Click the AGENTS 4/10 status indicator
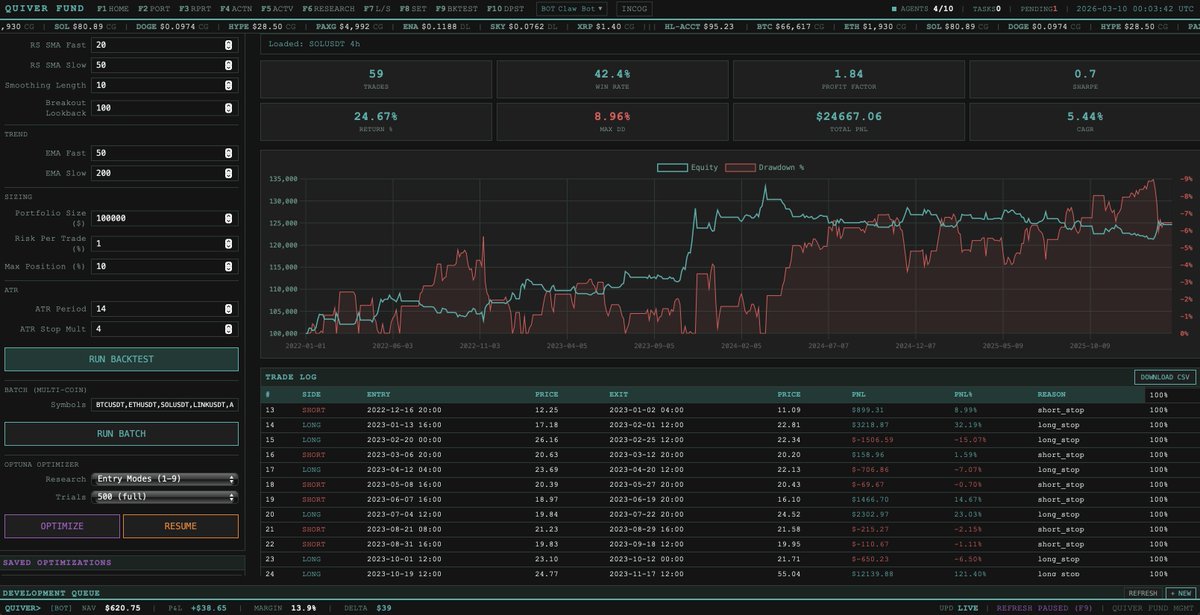The width and height of the screenshot is (1200, 615). click(923, 8)
